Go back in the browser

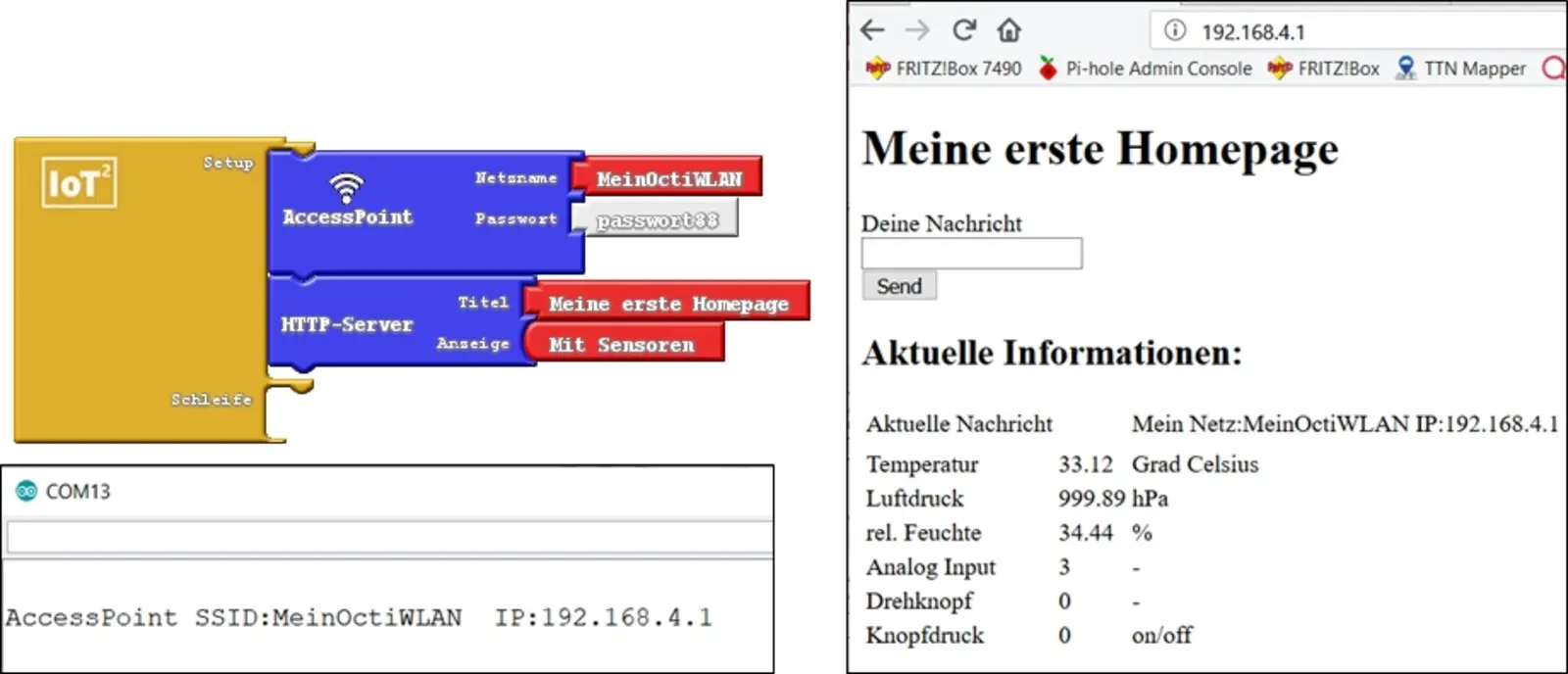point(872,30)
